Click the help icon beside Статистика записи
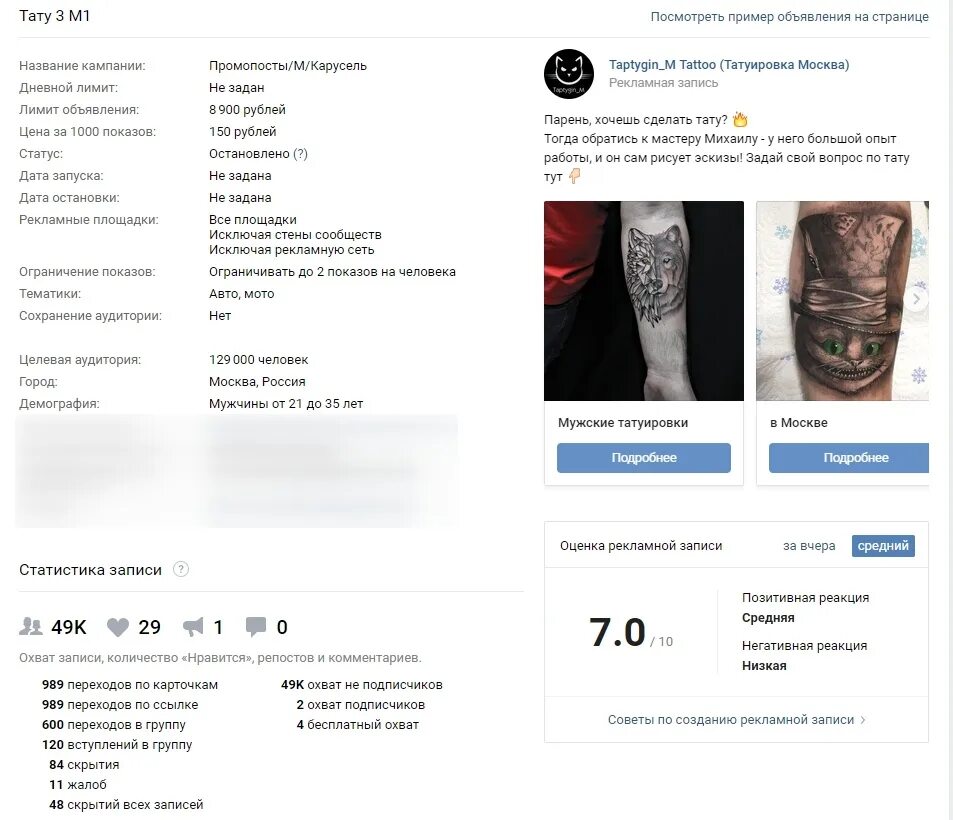Viewport: 953px width, 820px height. [181, 569]
